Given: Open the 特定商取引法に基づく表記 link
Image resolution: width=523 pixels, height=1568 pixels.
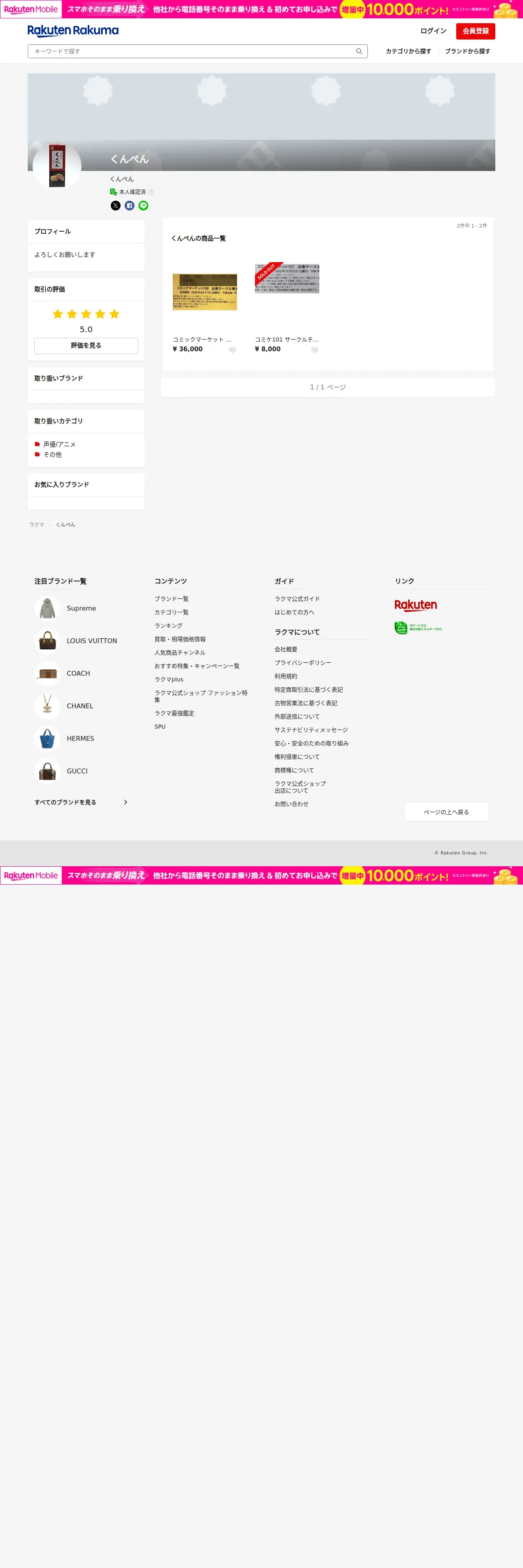Looking at the screenshot, I should point(309,690).
